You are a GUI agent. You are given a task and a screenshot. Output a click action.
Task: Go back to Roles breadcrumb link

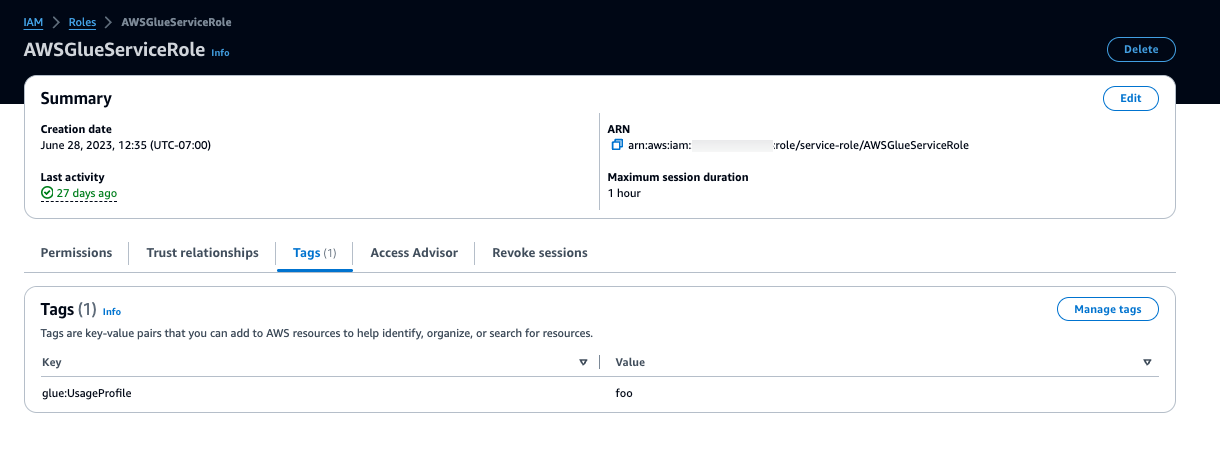(x=82, y=22)
